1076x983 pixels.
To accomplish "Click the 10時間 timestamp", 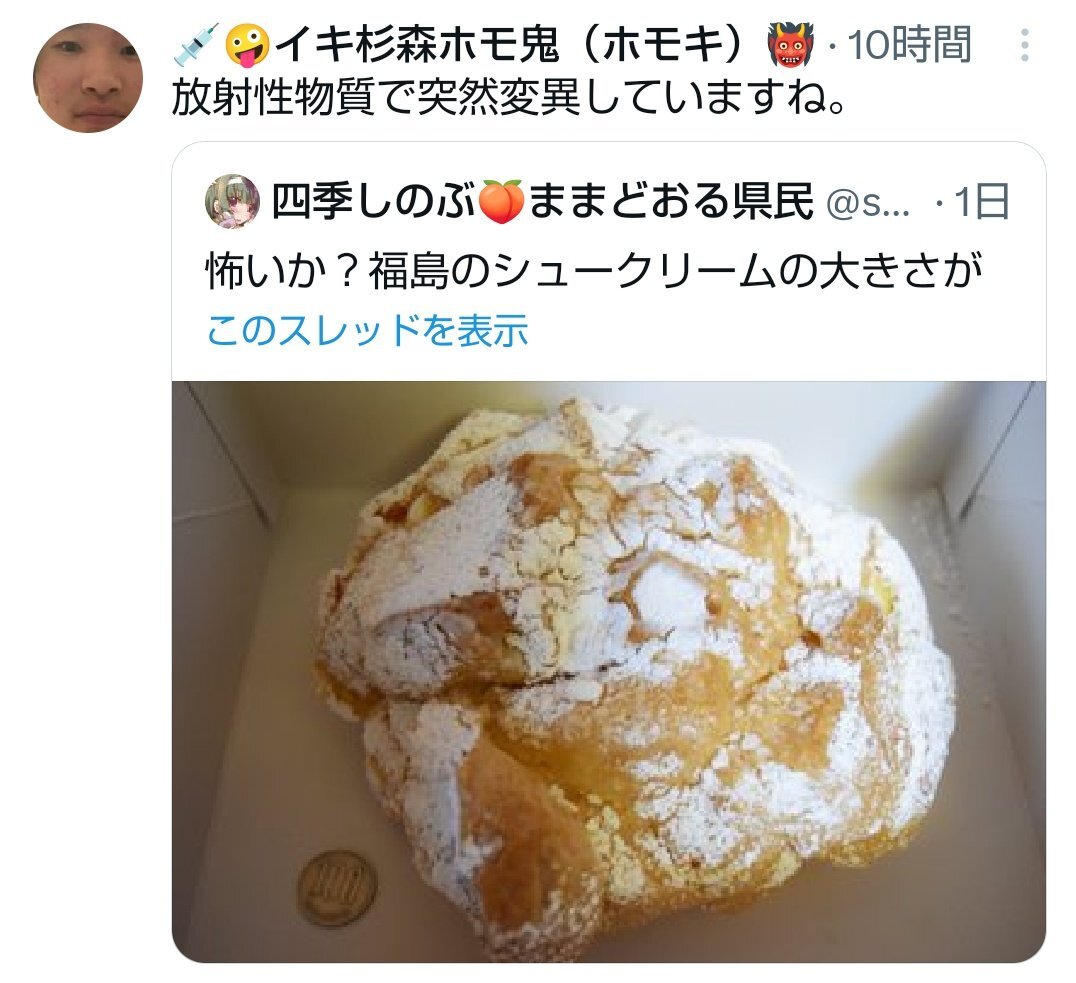I will pos(909,45).
